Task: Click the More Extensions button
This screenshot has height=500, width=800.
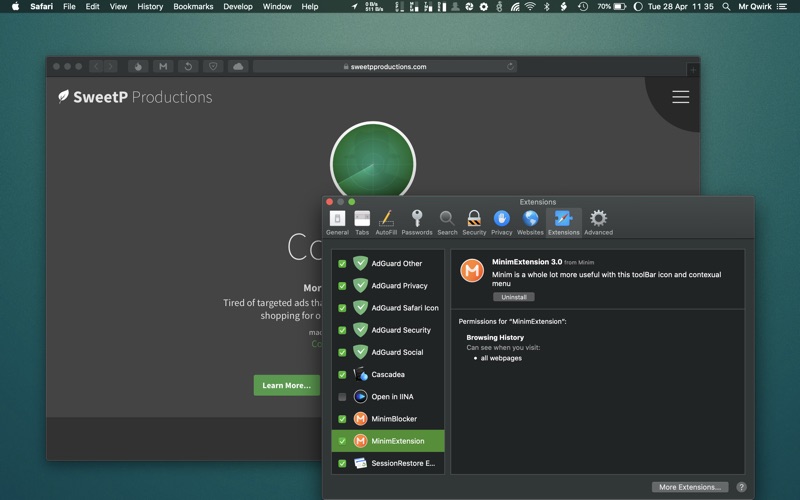Action: (x=690, y=487)
